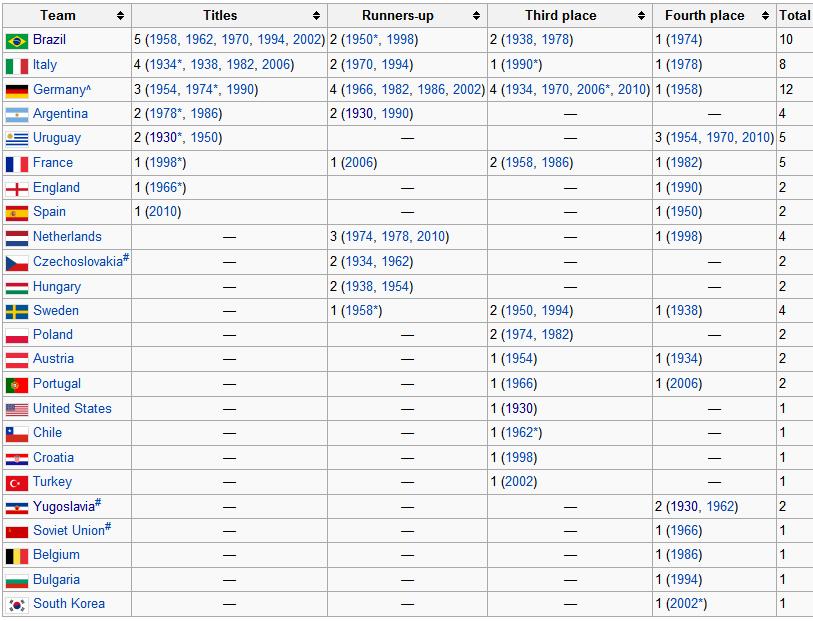
Task: Click the Total column header
Action: (794, 16)
